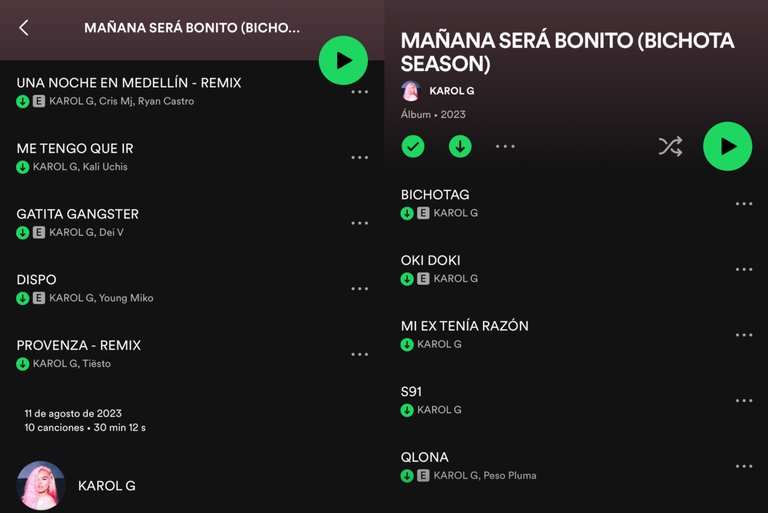Open more options for QLONA
The height and width of the screenshot is (513, 768).
point(744,466)
